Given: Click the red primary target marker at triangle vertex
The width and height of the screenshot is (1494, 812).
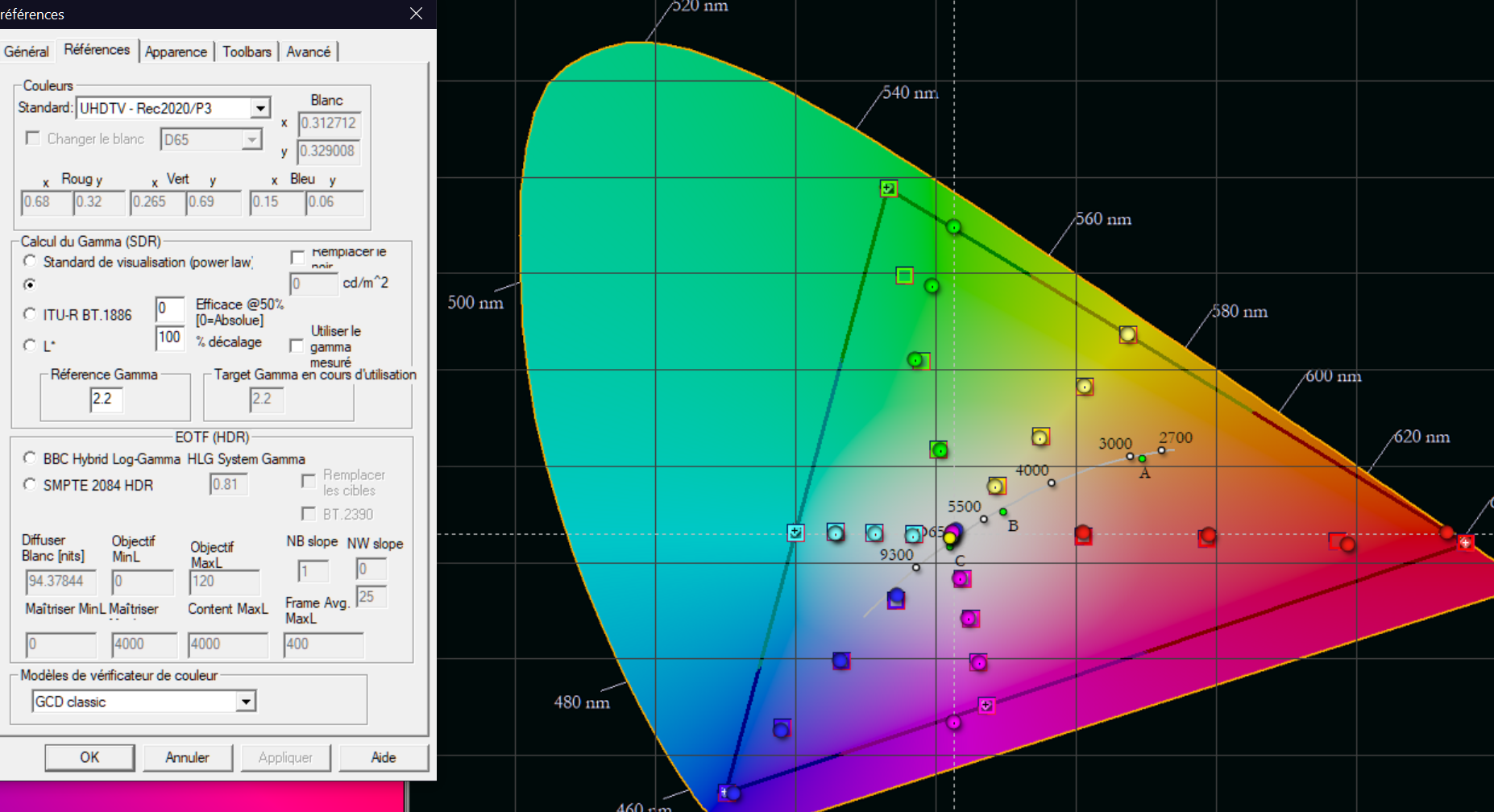Looking at the screenshot, I should [1465, 543].
